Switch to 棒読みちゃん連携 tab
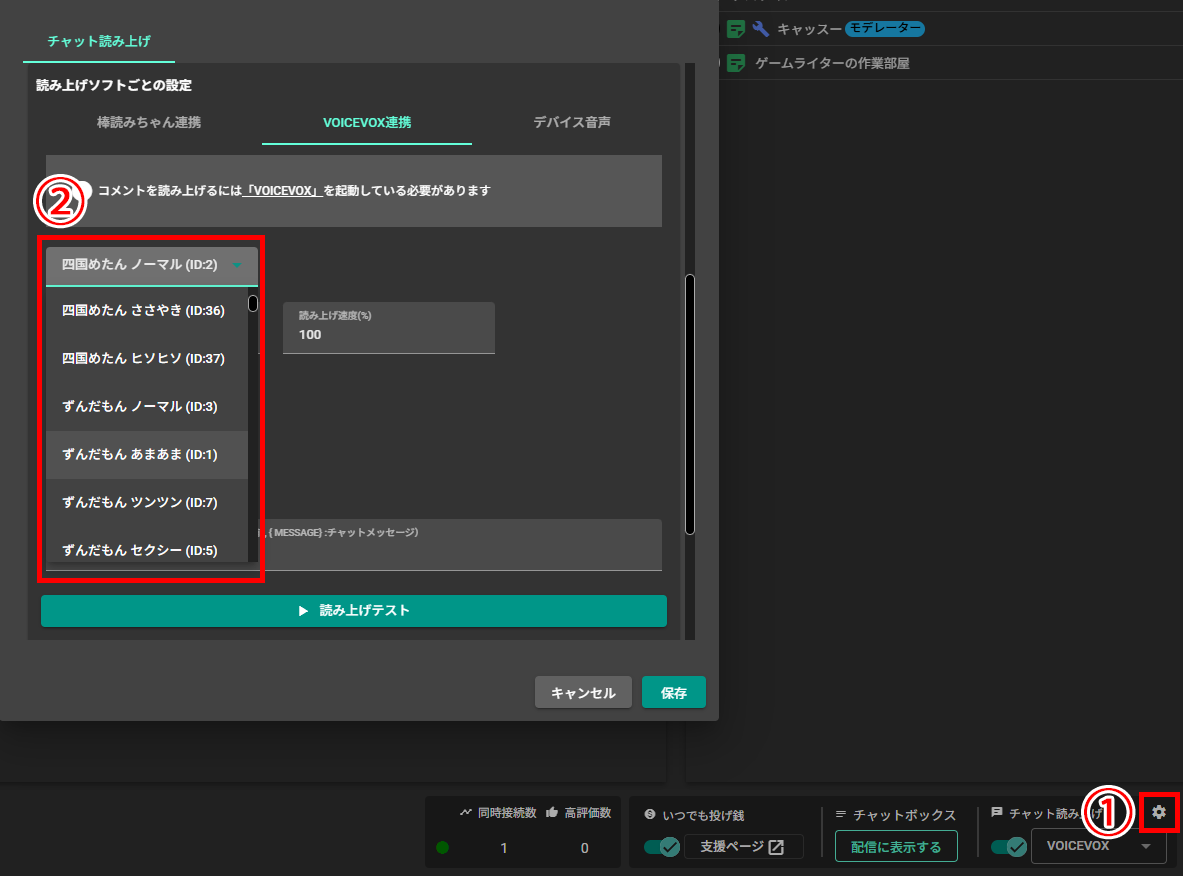Viewport: 1183px width, 876px height. tap(149, 122)
